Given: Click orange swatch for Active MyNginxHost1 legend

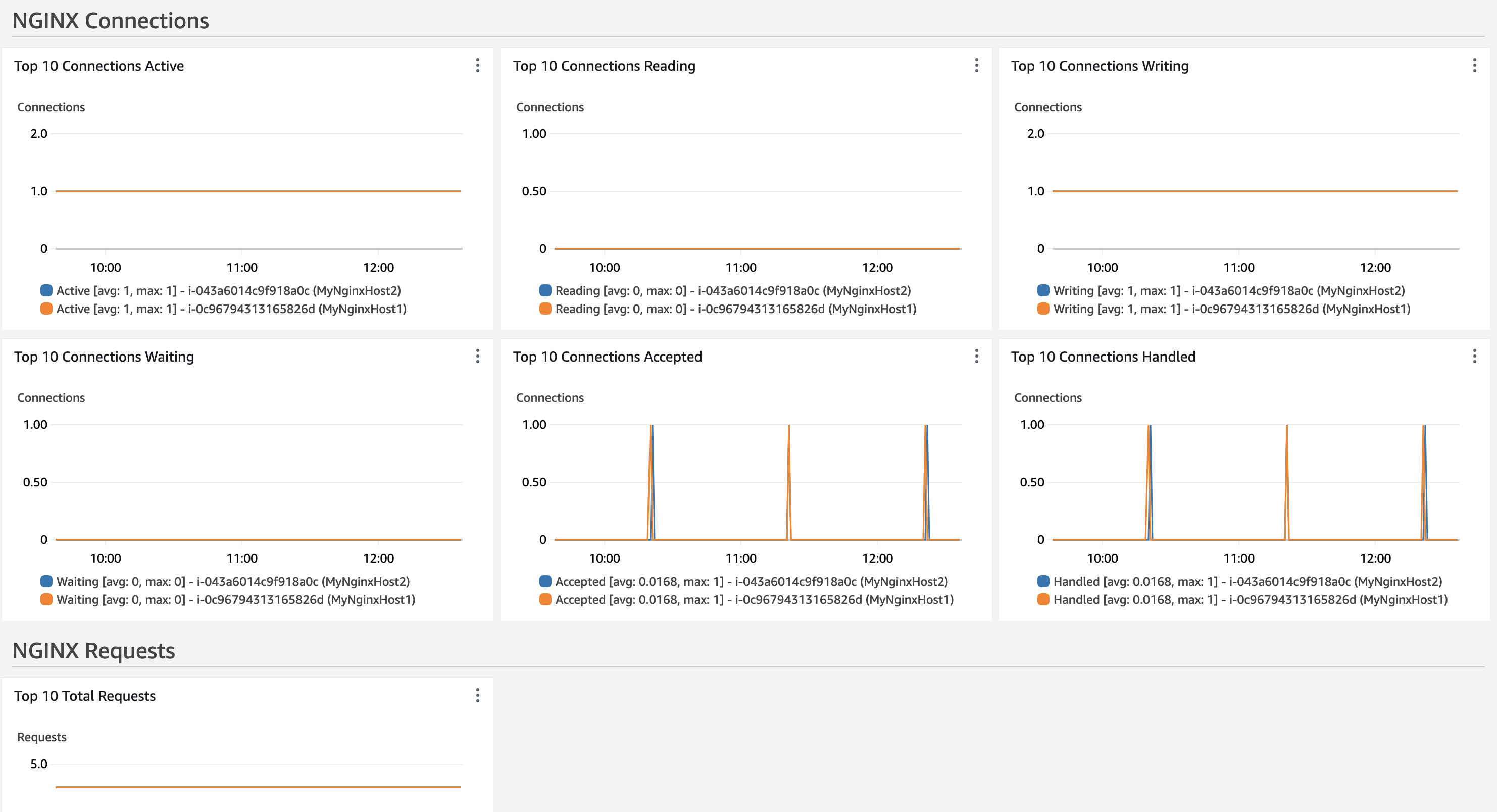Looking at the screenshot, I should pyautogui.click(x=46, y=309).
